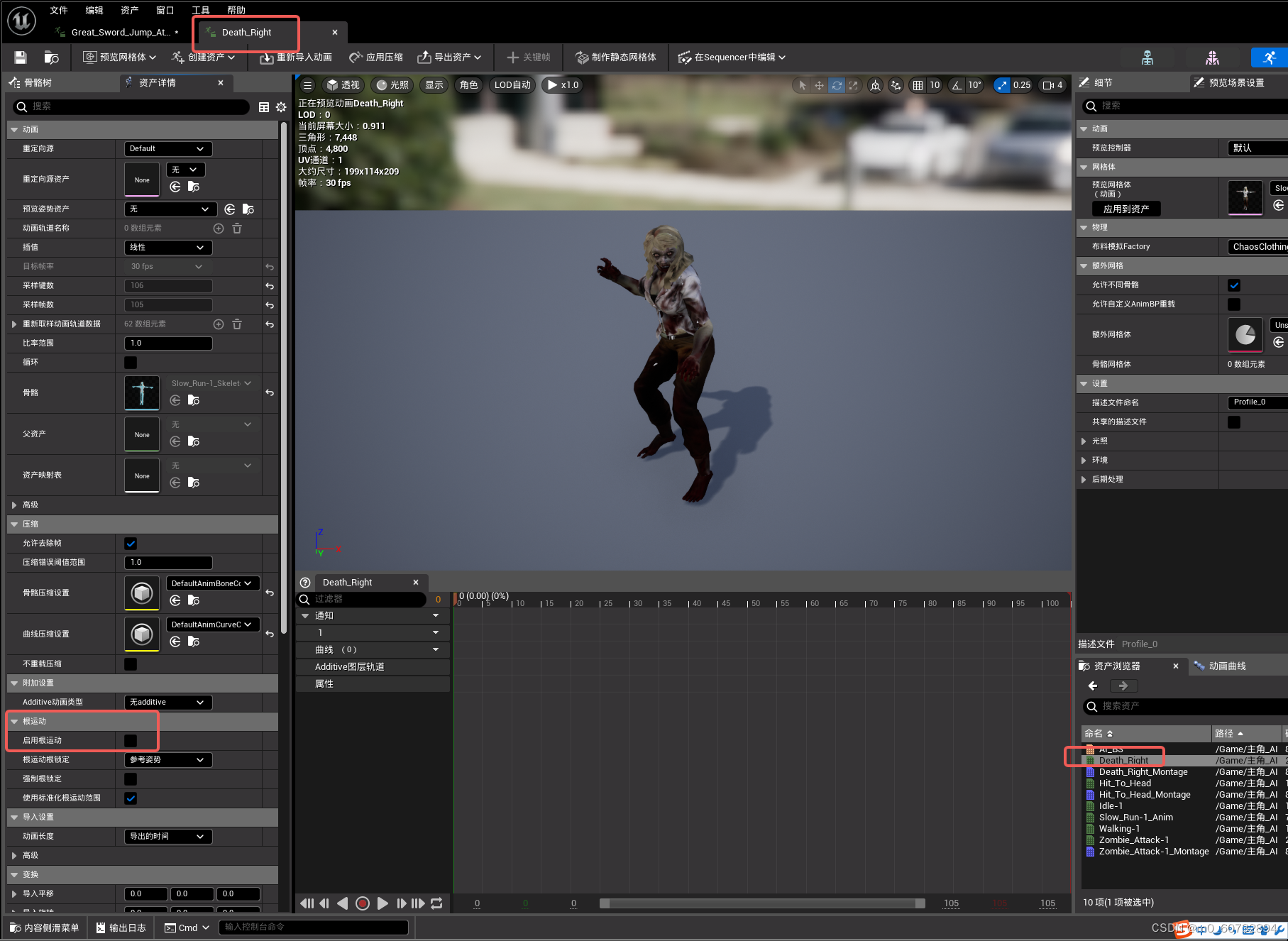Click the timeline help question mark icon
This screenshot has width=1288, height=941.
tap(305, 583)
